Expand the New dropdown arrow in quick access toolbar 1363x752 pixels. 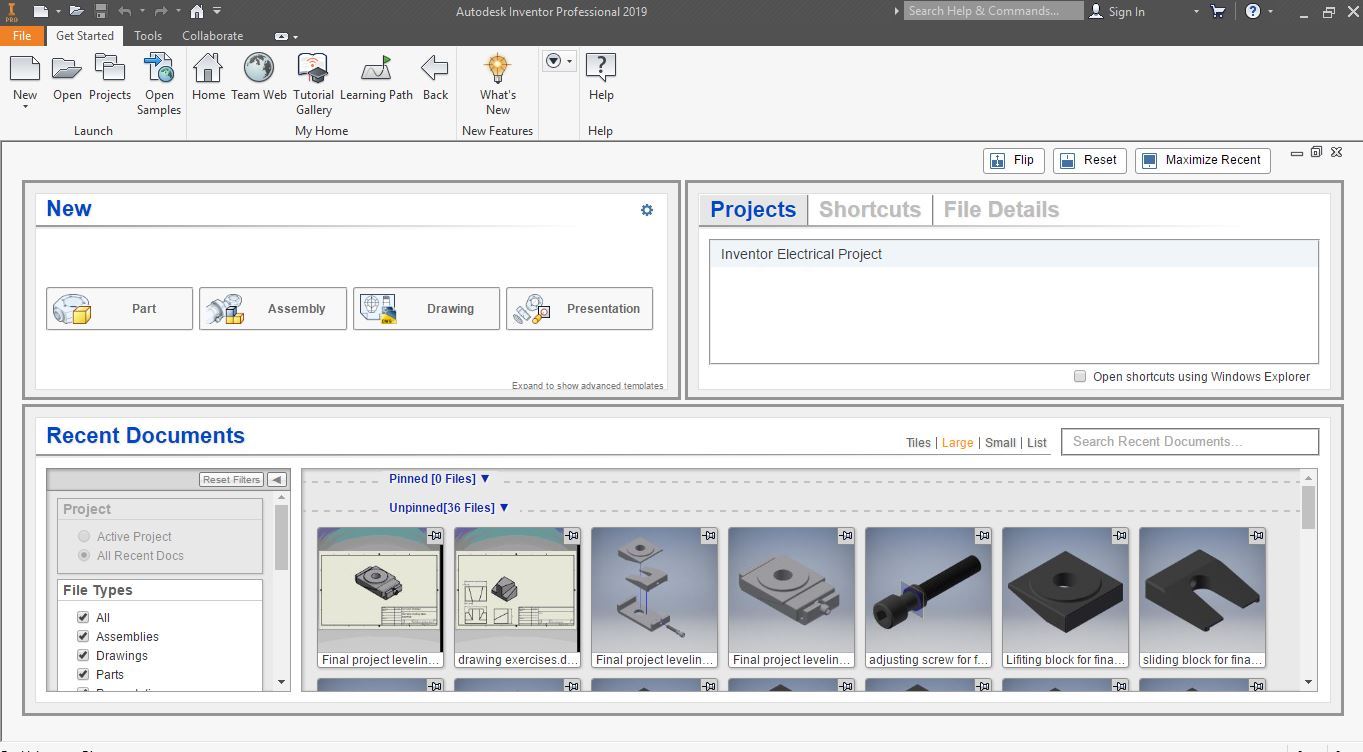[x=58, y=11]
